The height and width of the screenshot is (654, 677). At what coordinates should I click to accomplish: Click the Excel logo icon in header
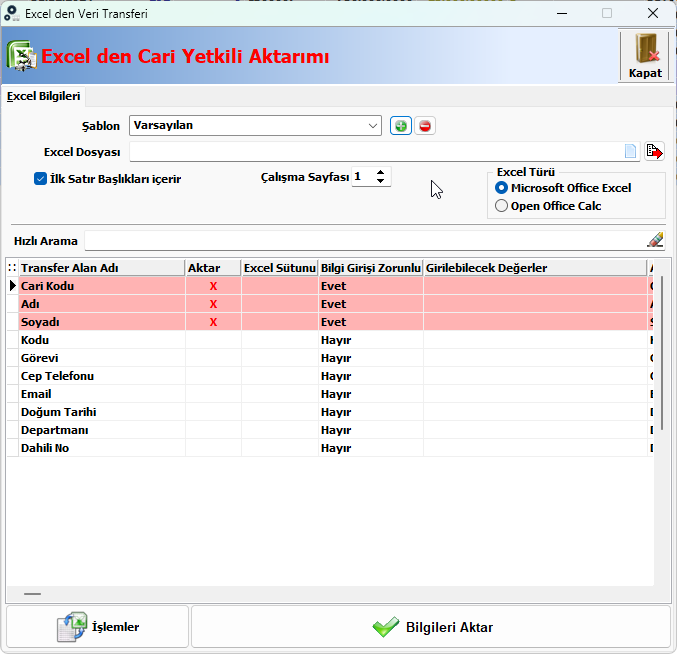(21, 56)
